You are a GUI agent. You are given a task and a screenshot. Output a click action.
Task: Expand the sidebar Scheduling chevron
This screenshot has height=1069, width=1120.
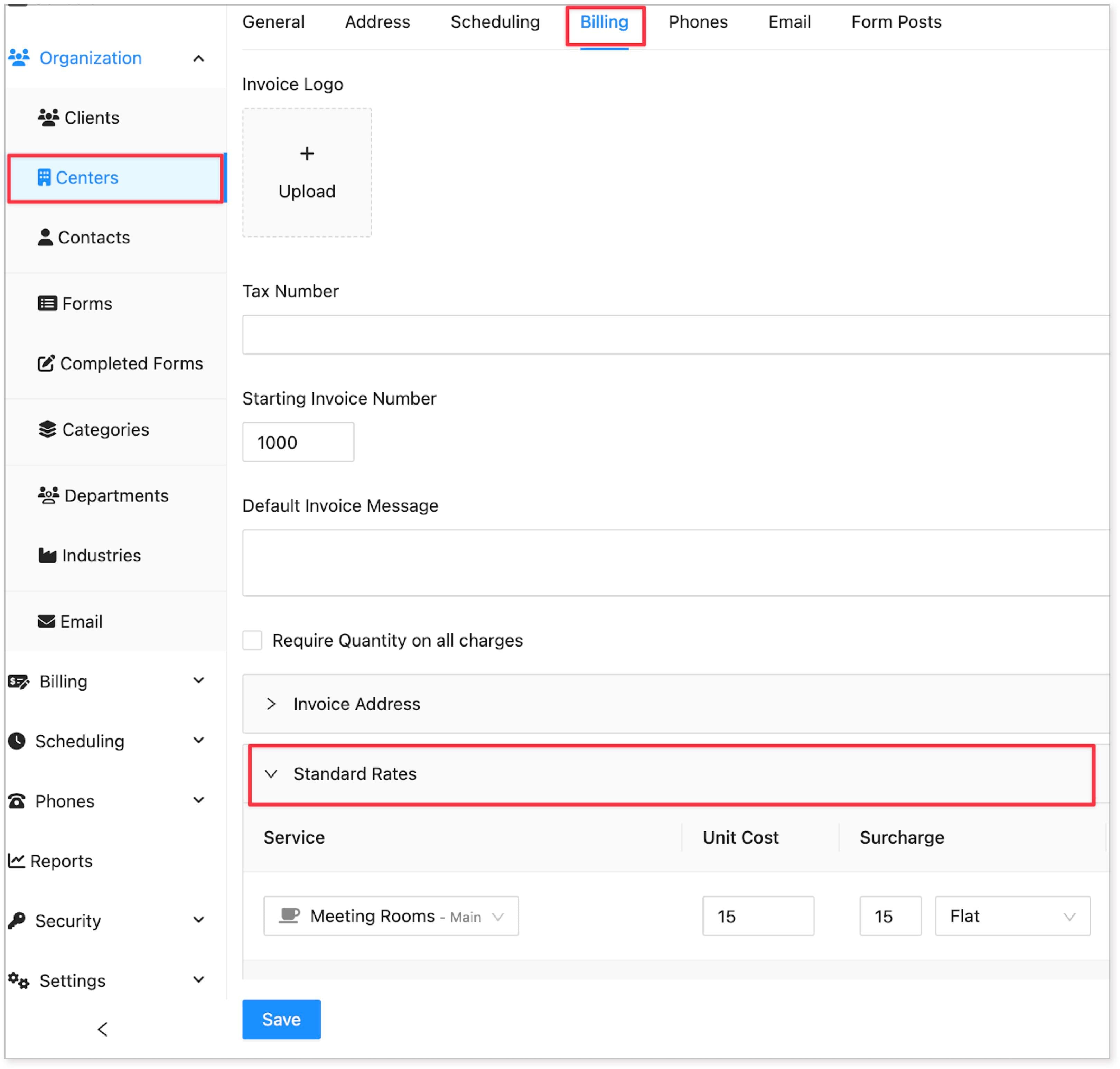tap(199, 740)
